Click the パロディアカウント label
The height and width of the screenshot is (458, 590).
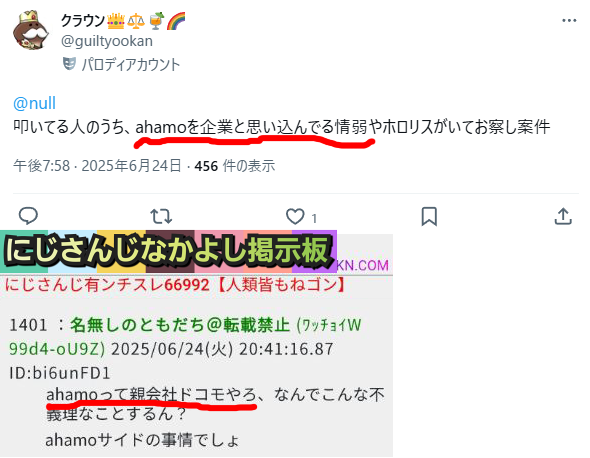click(x=131, y=64)
